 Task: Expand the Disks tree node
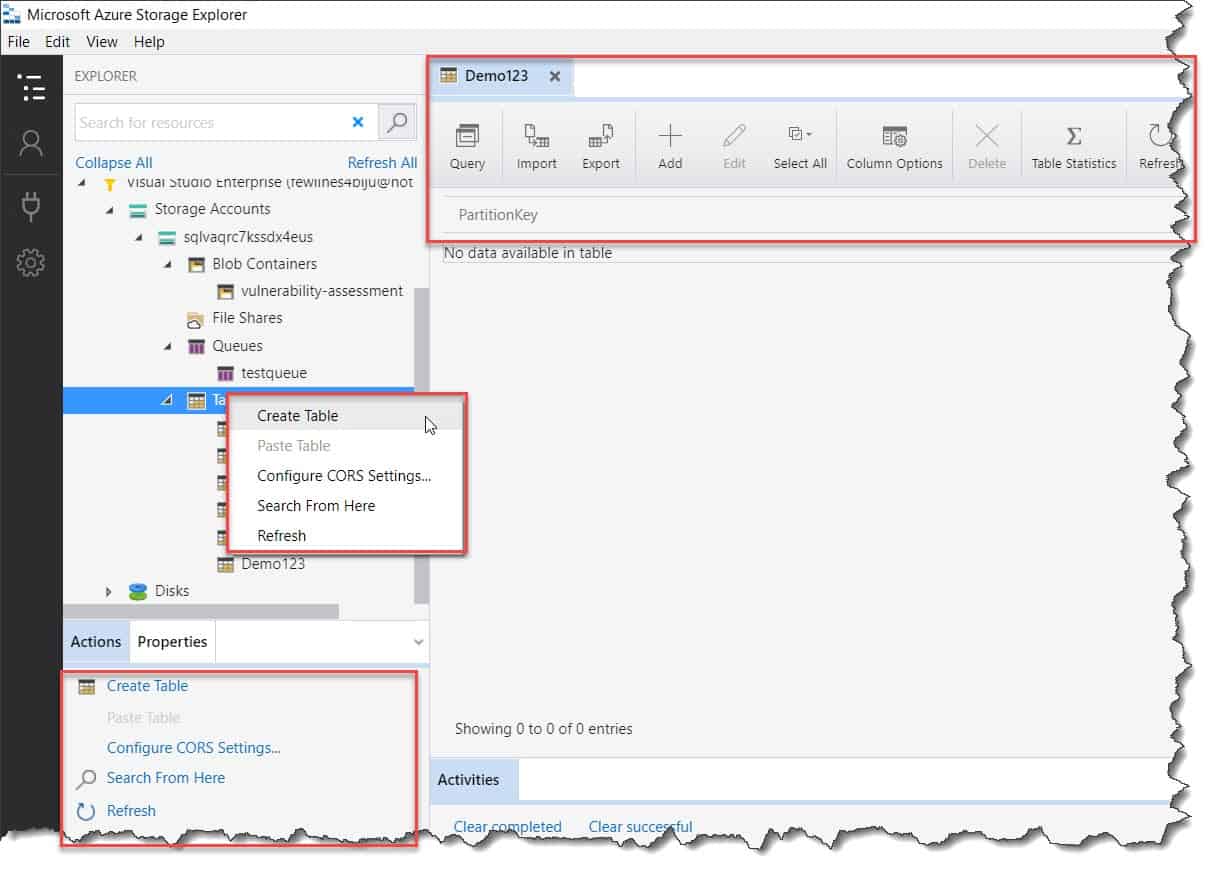coord(110,591)
